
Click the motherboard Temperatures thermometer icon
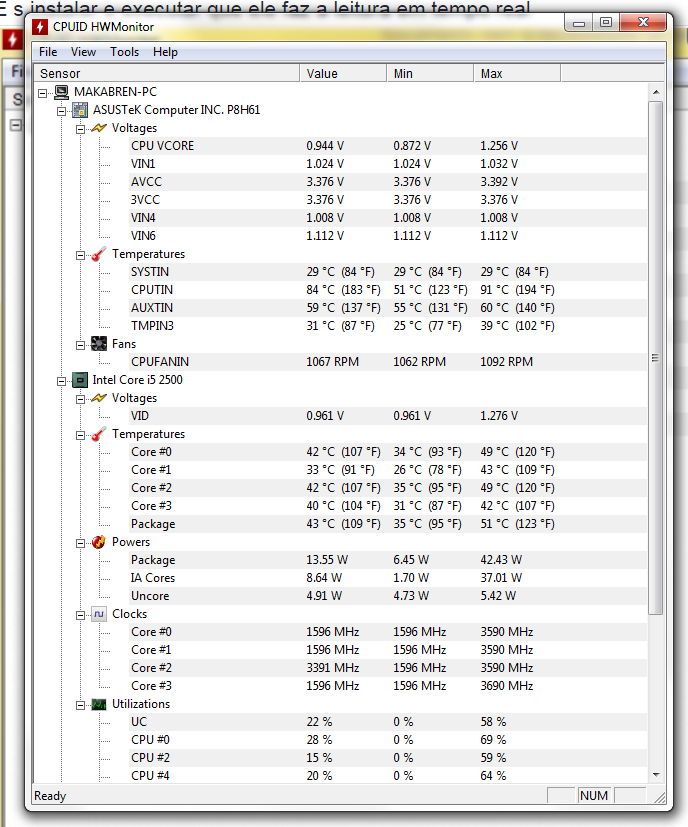pyautogui.click(x=99, y=254)
